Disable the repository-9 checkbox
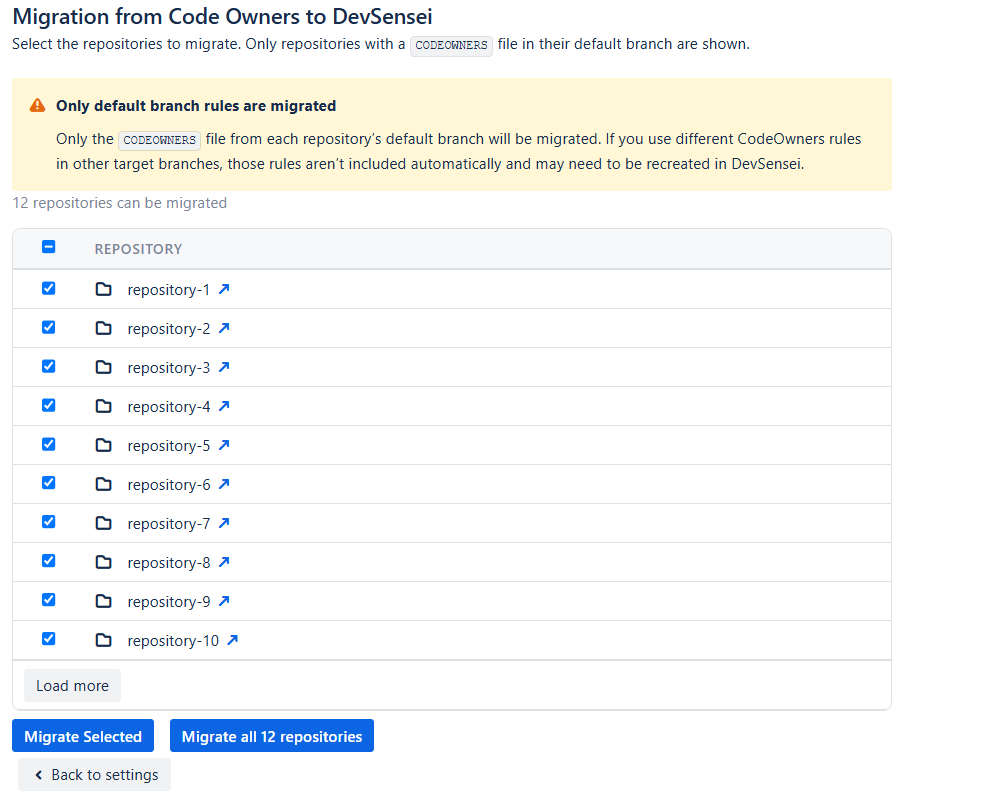Viewport: 1003px width, 801px height. point(49,600)
